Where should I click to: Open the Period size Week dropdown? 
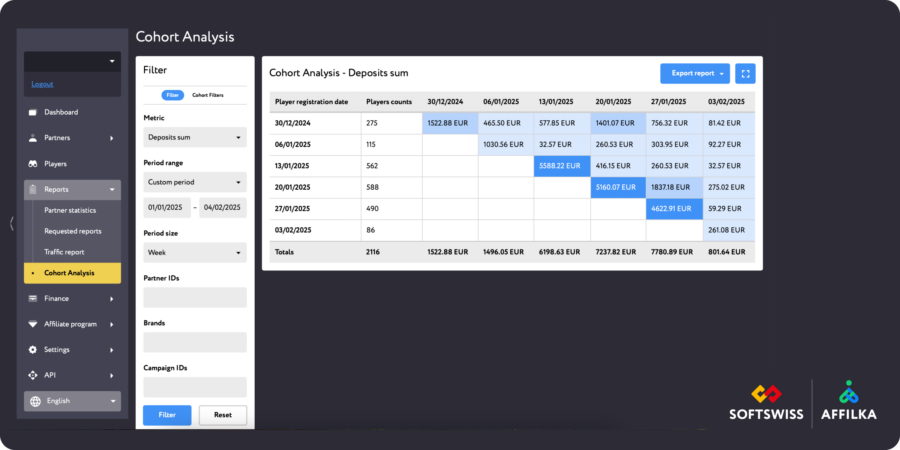[x=195, y=253]
